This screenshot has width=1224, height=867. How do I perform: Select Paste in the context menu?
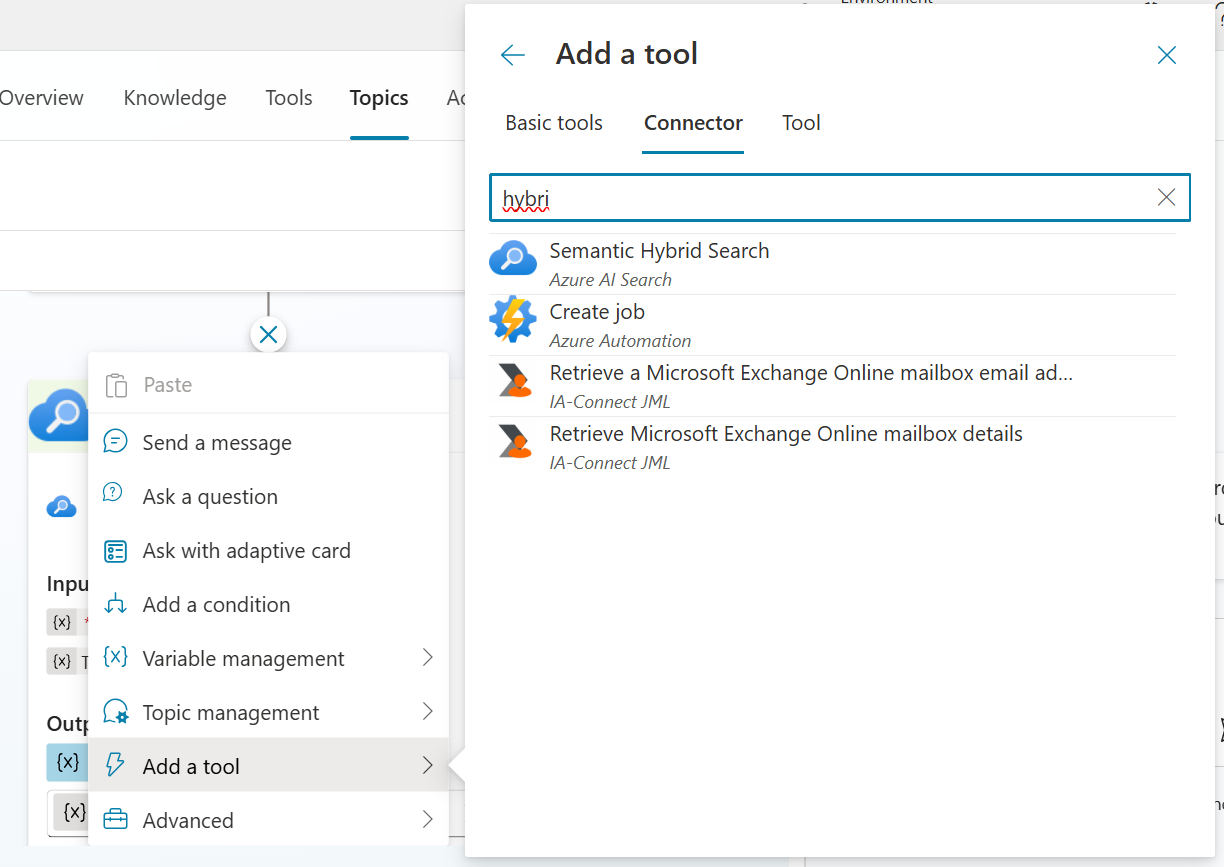coord(268,385)
